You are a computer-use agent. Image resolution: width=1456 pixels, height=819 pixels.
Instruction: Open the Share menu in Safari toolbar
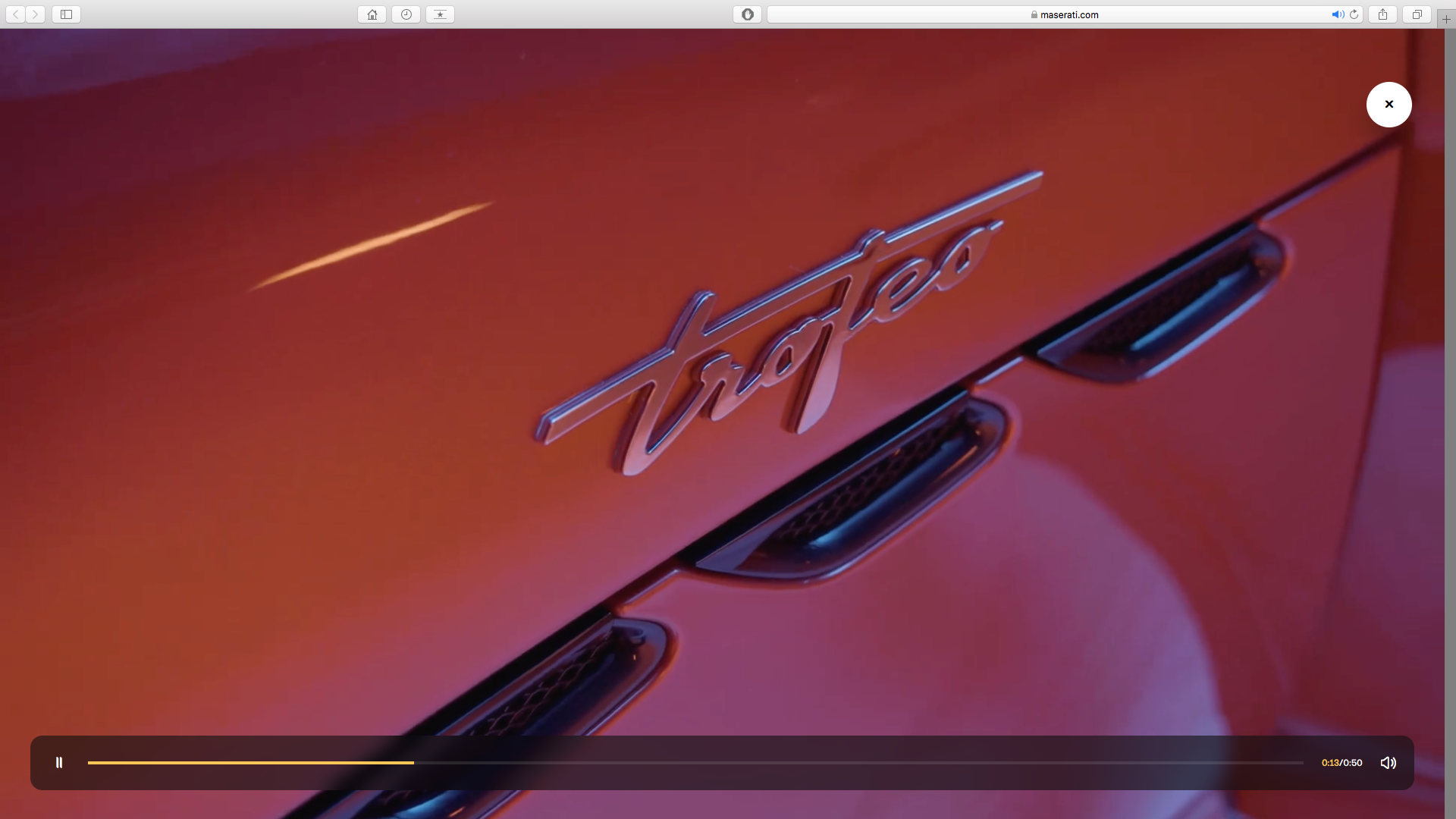tap(1382, 14)
